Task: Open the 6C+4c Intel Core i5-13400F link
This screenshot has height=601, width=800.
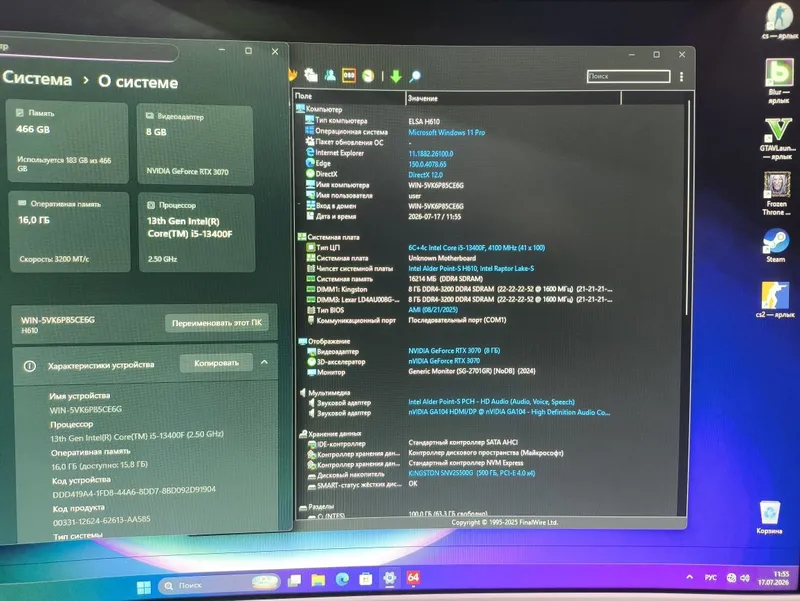Action: tap(477, 247)
